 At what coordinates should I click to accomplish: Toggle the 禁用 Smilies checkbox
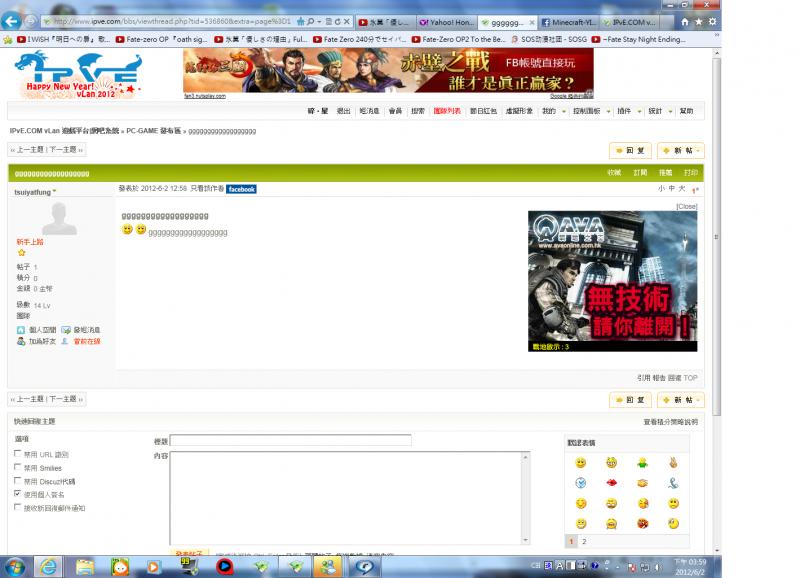[x=17, y=467]
